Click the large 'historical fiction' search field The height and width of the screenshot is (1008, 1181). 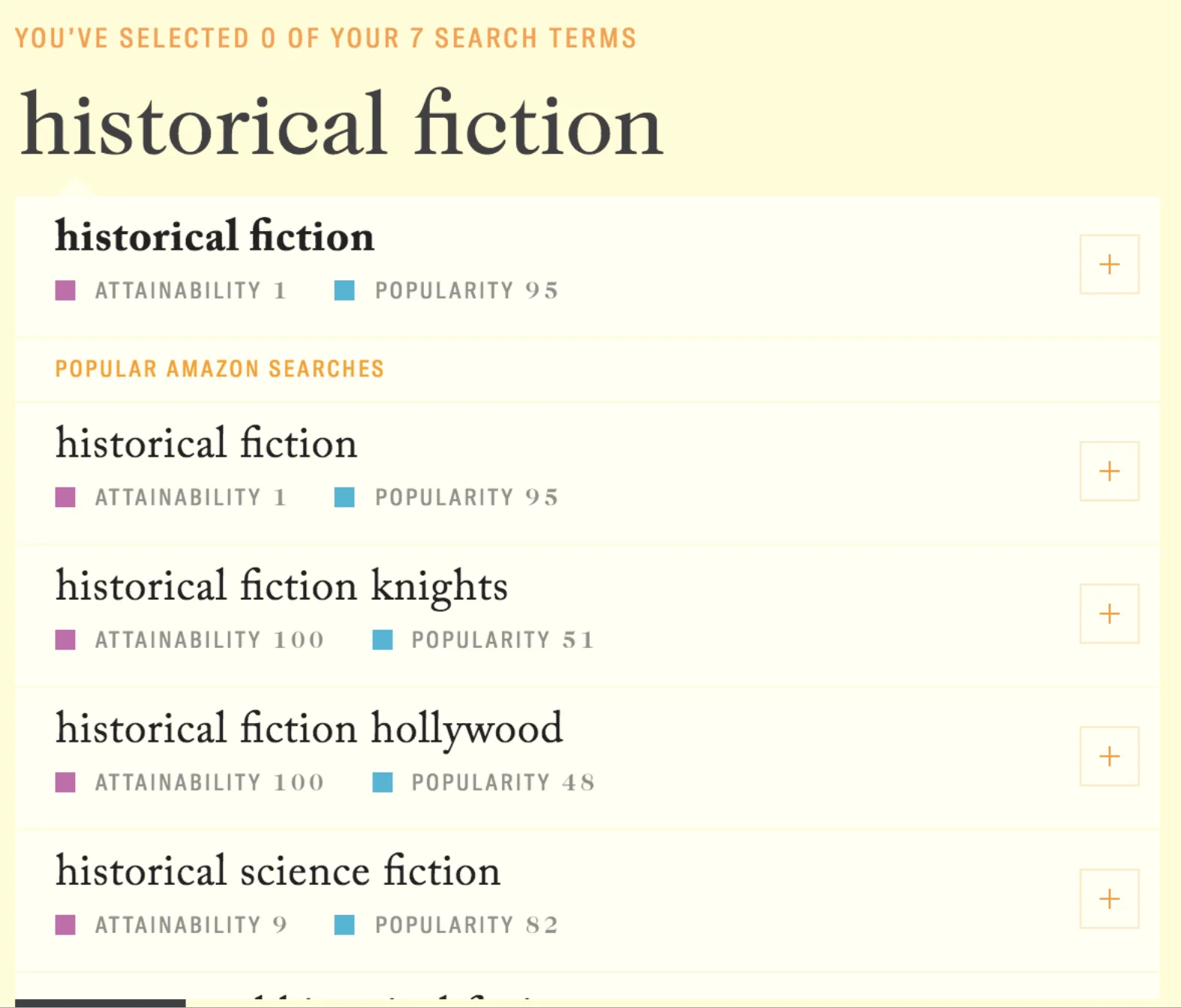(341, 124)
